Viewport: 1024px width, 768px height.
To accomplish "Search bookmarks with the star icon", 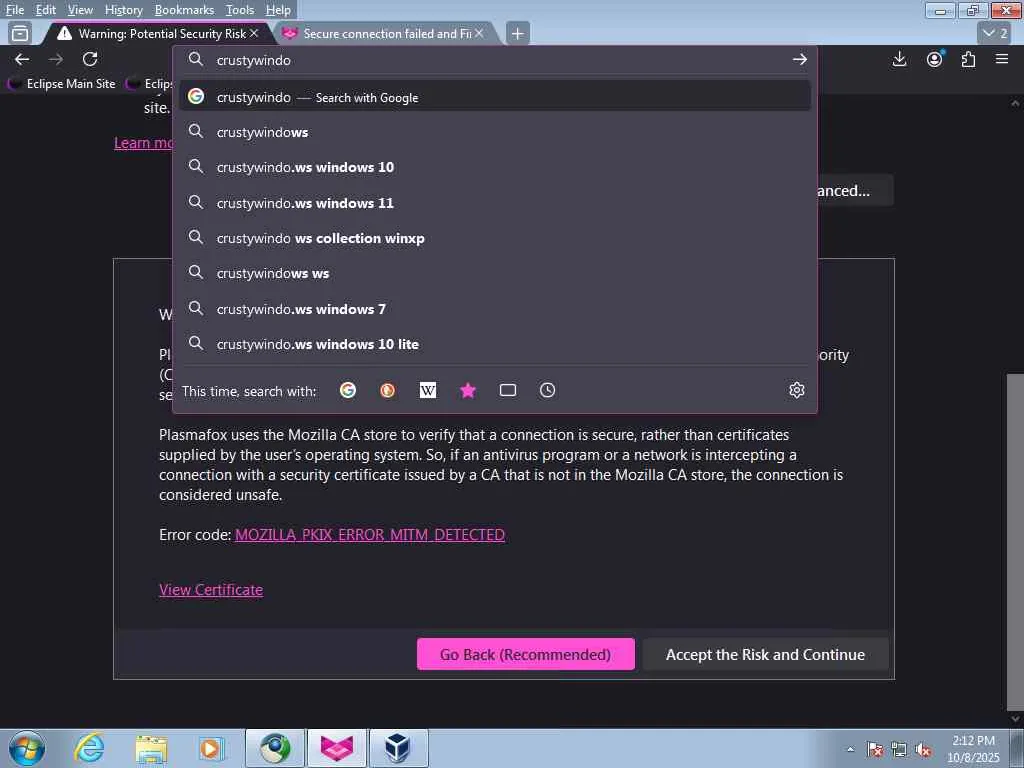I will point(468,391).
